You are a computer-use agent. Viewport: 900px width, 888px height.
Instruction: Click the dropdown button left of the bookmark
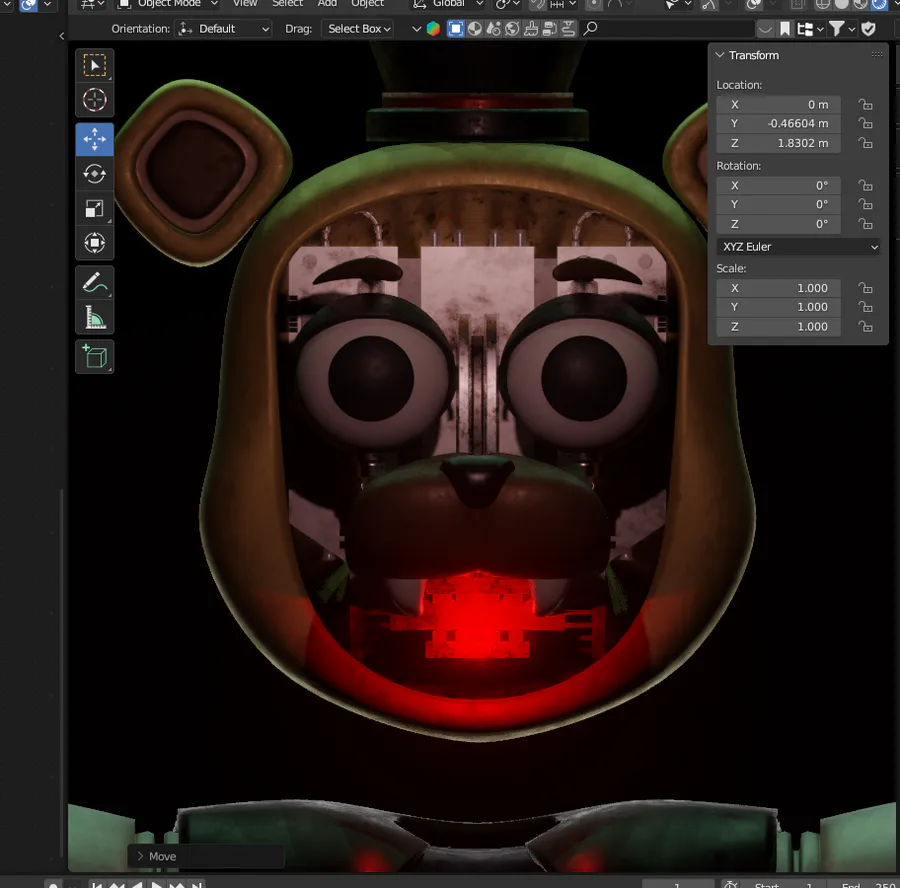click(x=765, y=29)
